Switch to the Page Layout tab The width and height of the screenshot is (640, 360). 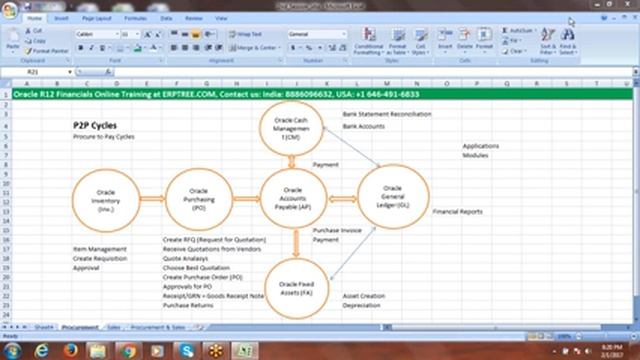tap(97, 18)
